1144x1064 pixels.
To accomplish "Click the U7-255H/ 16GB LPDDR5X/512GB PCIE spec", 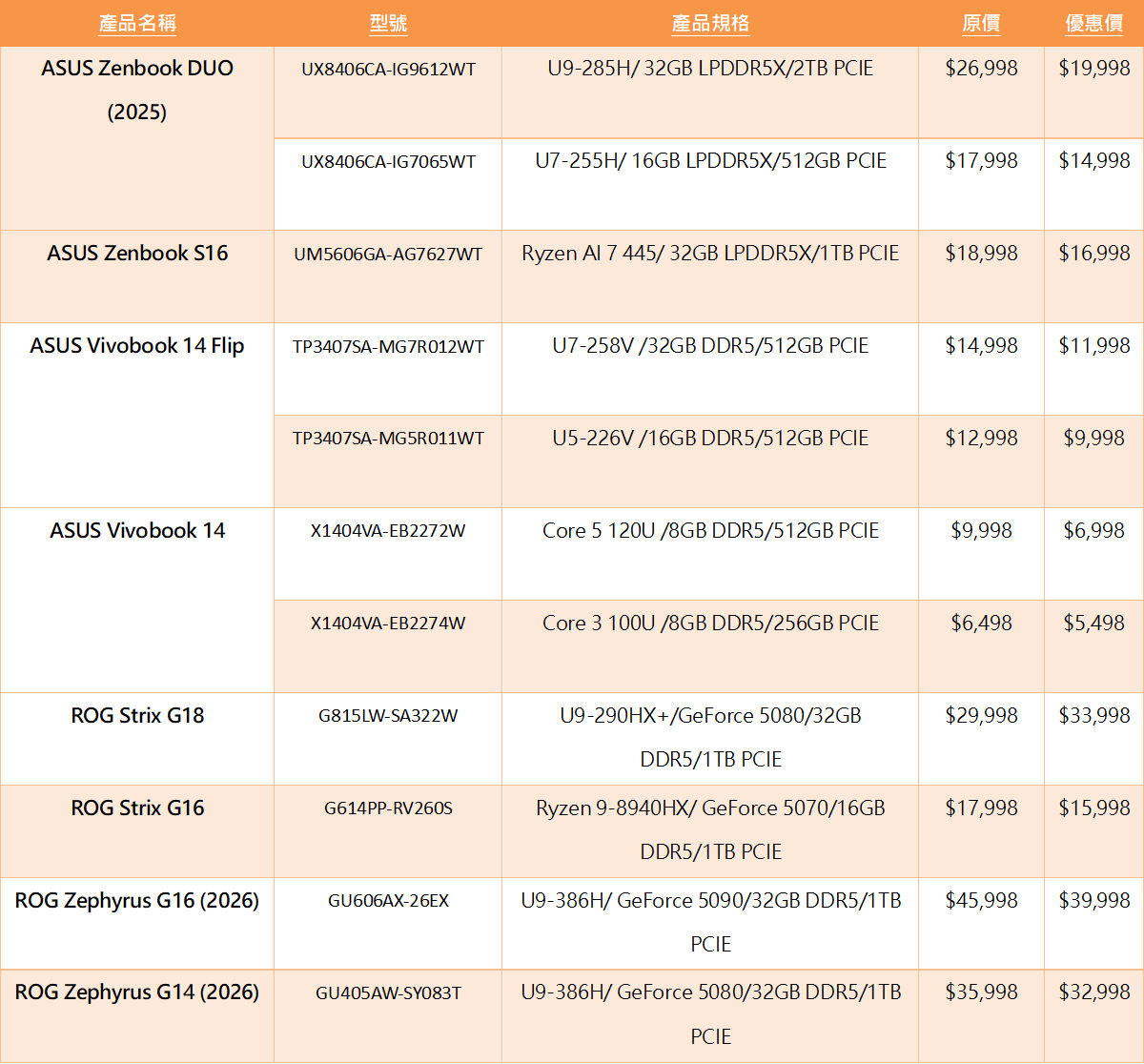I will [x=710, y=161].
